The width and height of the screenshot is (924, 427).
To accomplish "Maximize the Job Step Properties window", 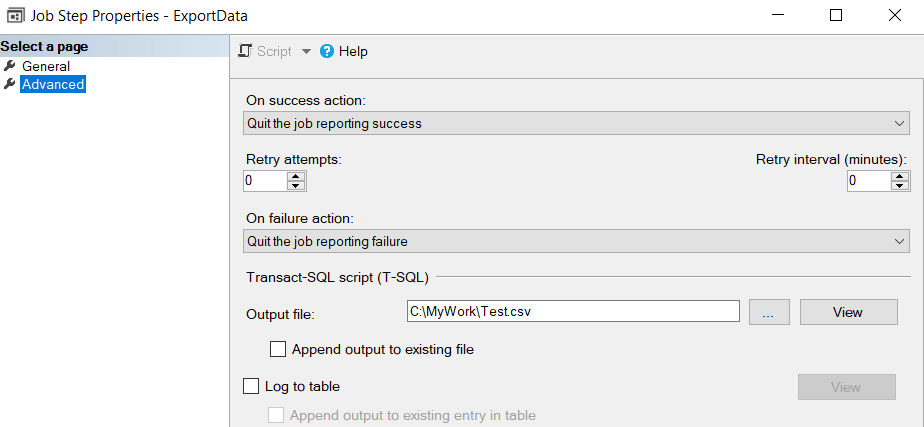I will click(836, 15).
